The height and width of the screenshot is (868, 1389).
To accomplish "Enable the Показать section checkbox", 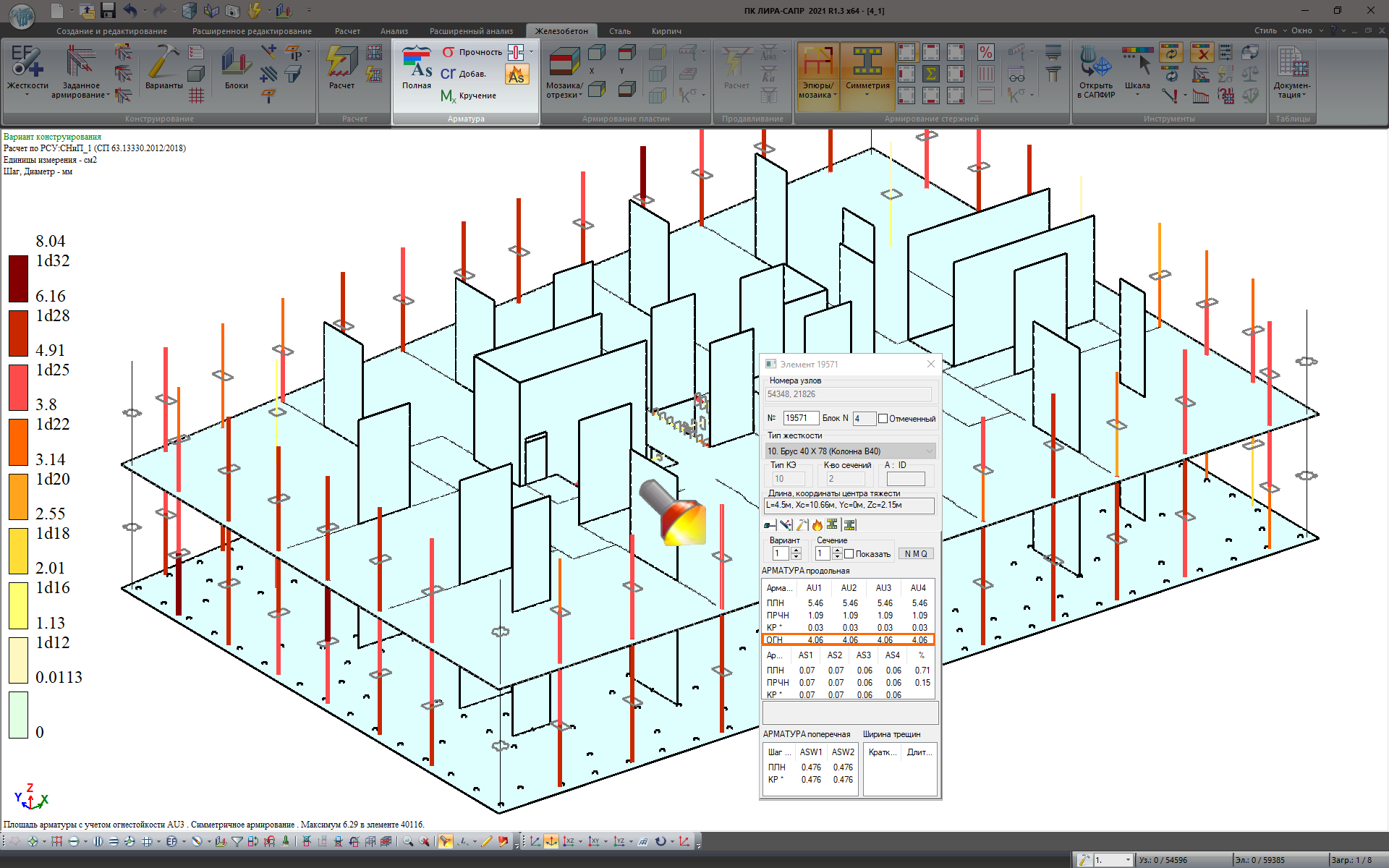I will [x=849, y=554].
